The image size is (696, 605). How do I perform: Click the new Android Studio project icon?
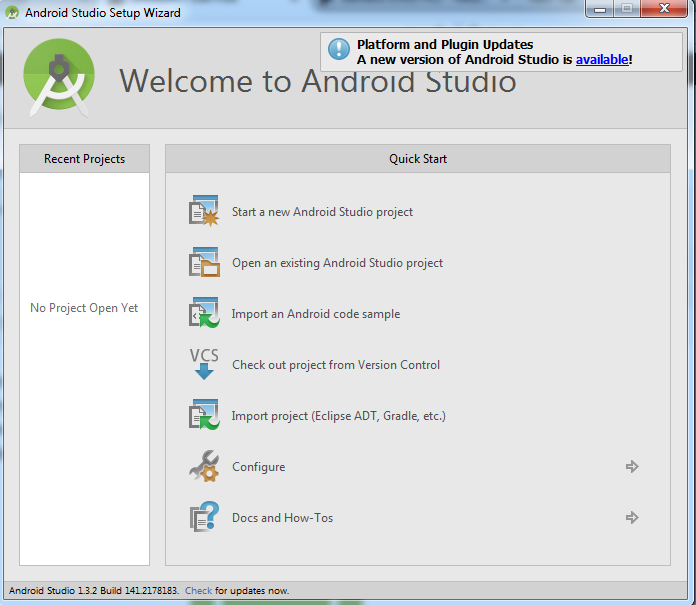[x=204, y=211]
